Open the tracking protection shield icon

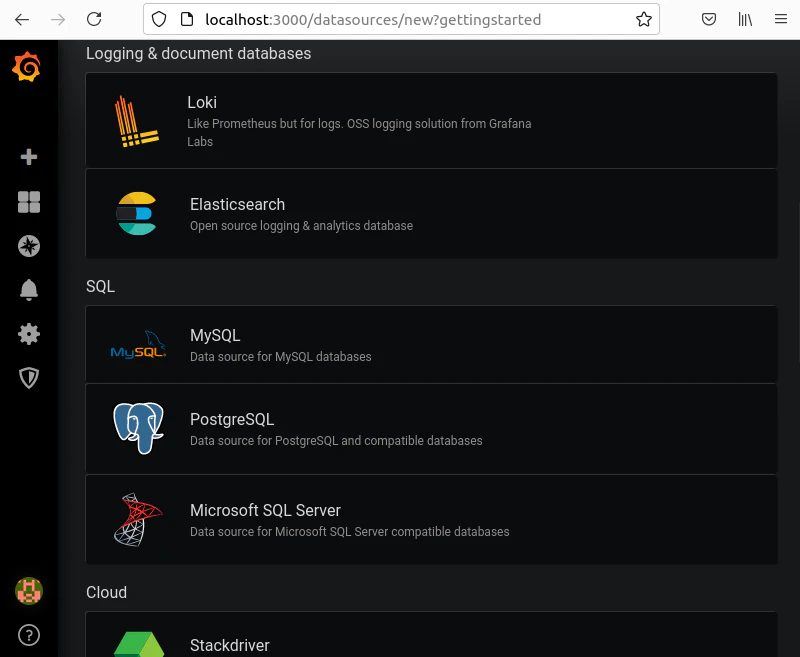pos(159,19)
